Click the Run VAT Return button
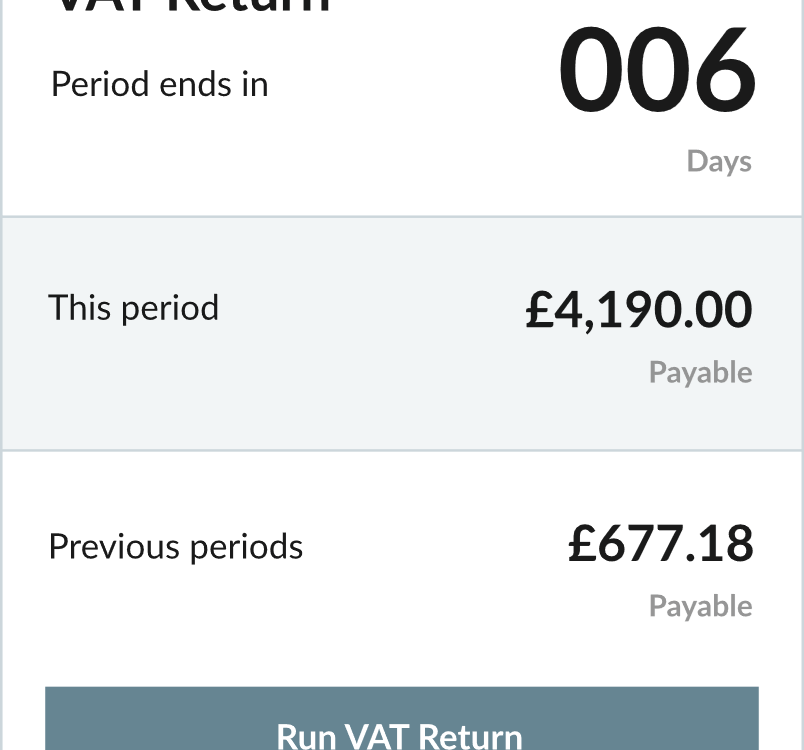This screenshot has width=804, height=750. click(401, 718)
